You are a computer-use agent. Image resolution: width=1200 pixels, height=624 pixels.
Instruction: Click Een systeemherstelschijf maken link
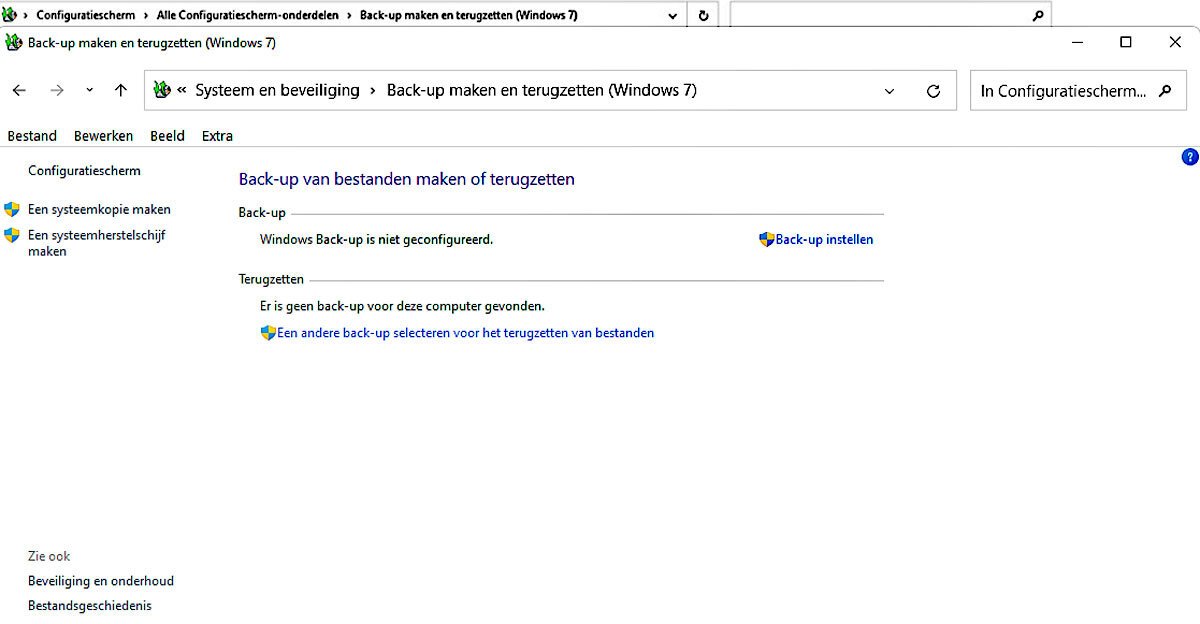tap(96, 244)
